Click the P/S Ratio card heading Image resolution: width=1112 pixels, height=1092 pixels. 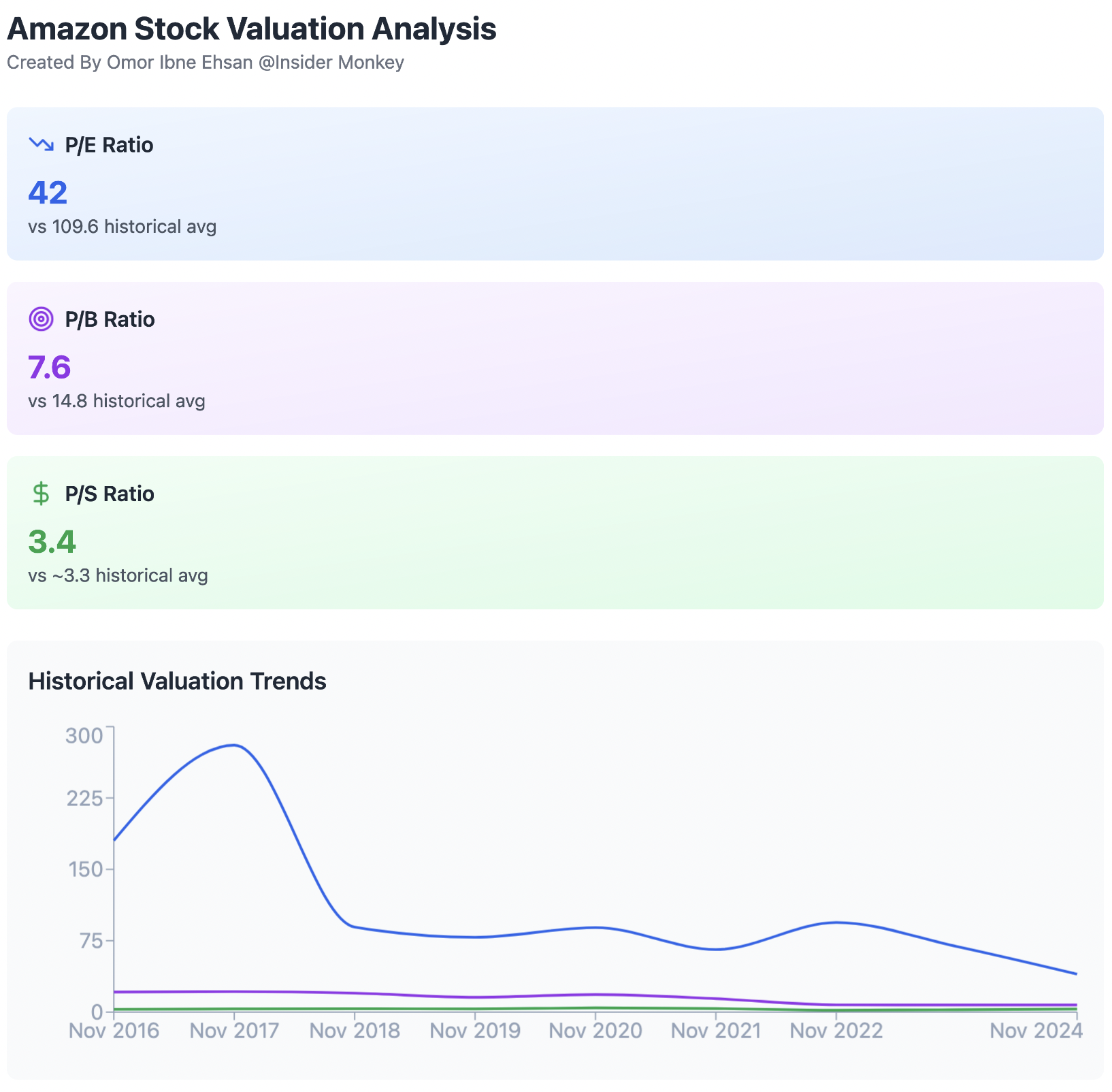(110, 494)
